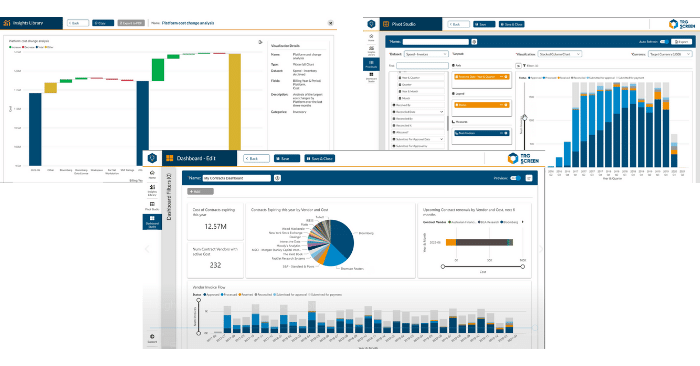Open Pivot Studio in Dashboard window sidebar
700x366 pixels.
tap(152, 206)
